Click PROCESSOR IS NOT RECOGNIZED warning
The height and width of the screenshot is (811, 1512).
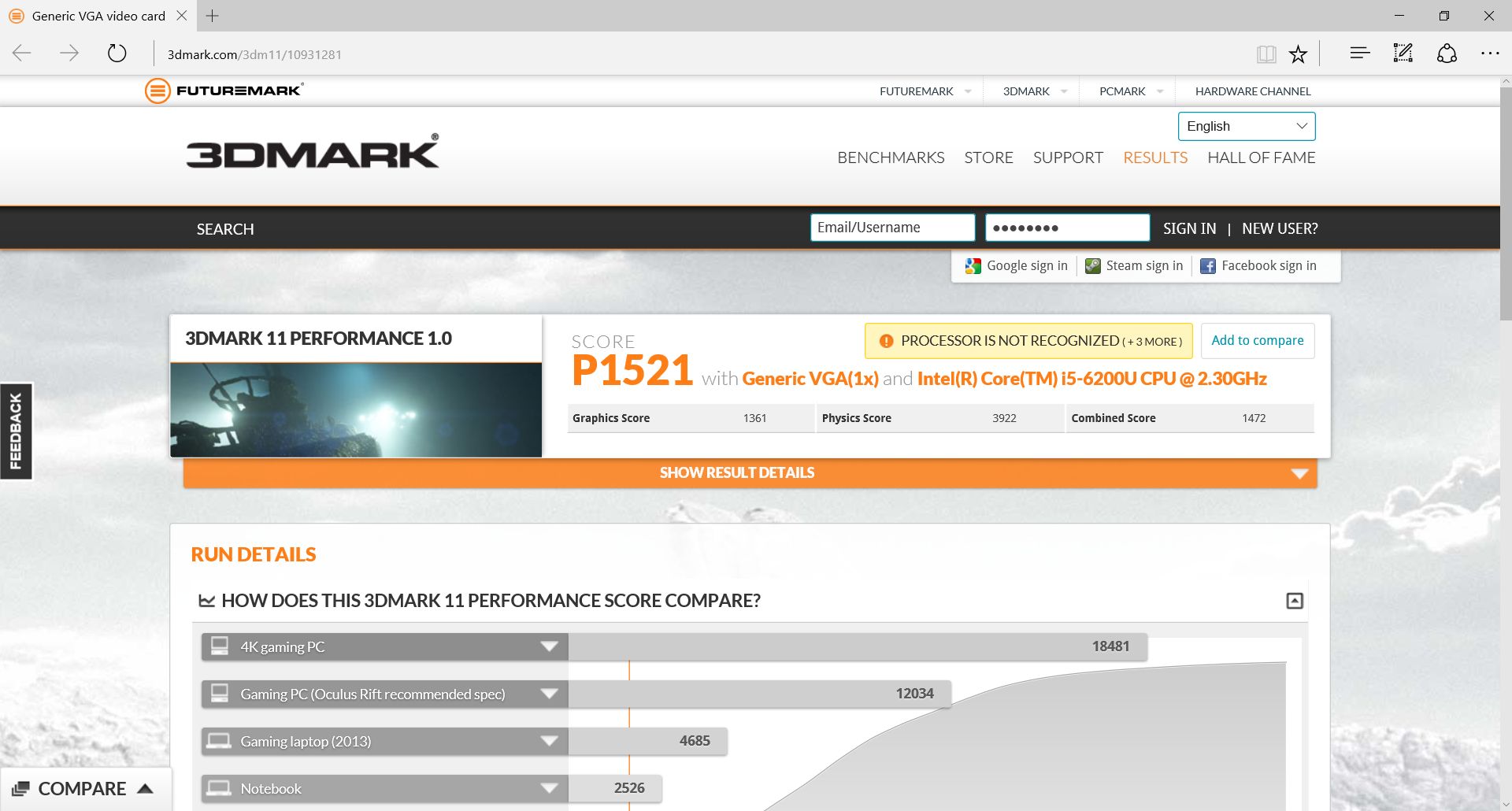click(x=1028, y=341)
